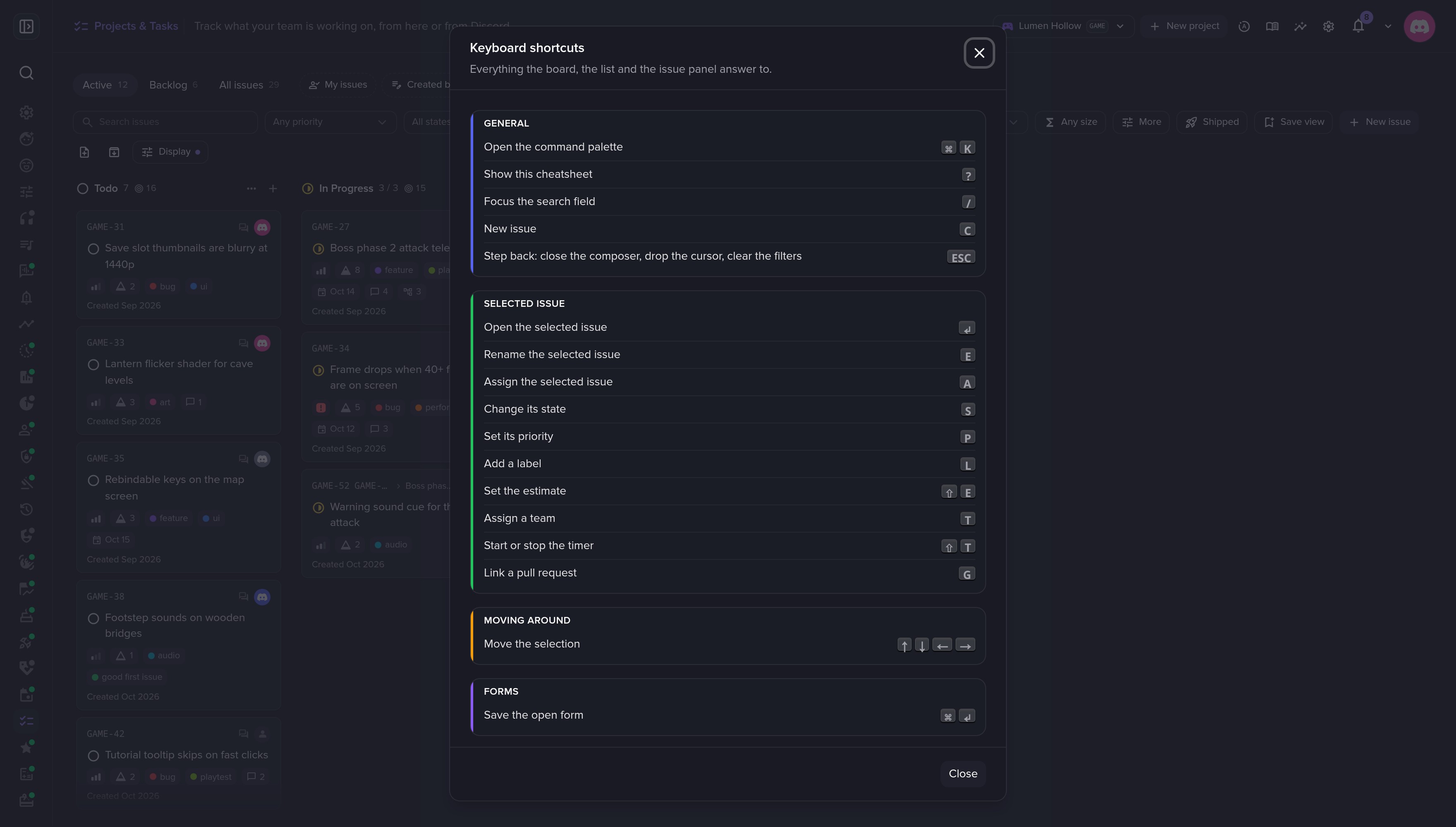Toggle the sidebar panel icon
Screen dimensions: 1456x827
26,26
